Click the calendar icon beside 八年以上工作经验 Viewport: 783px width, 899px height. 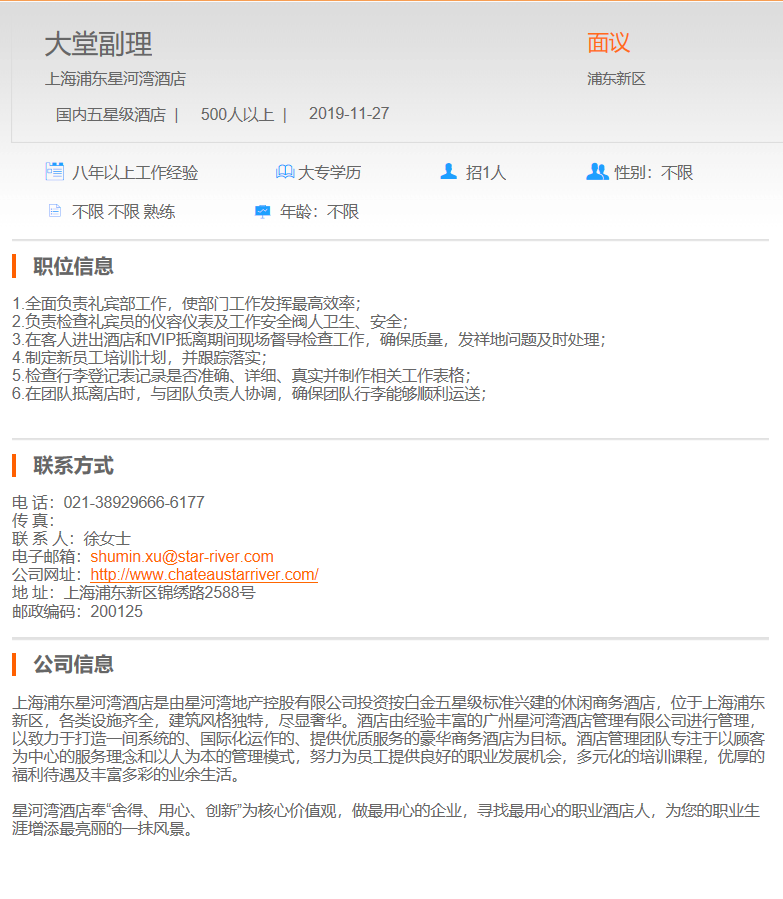point(55,172)
